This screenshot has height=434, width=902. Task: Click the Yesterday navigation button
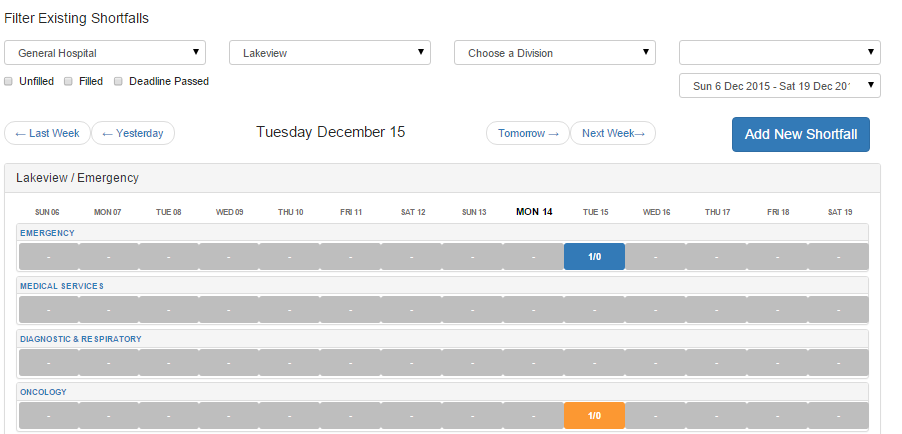click(133, 133)
